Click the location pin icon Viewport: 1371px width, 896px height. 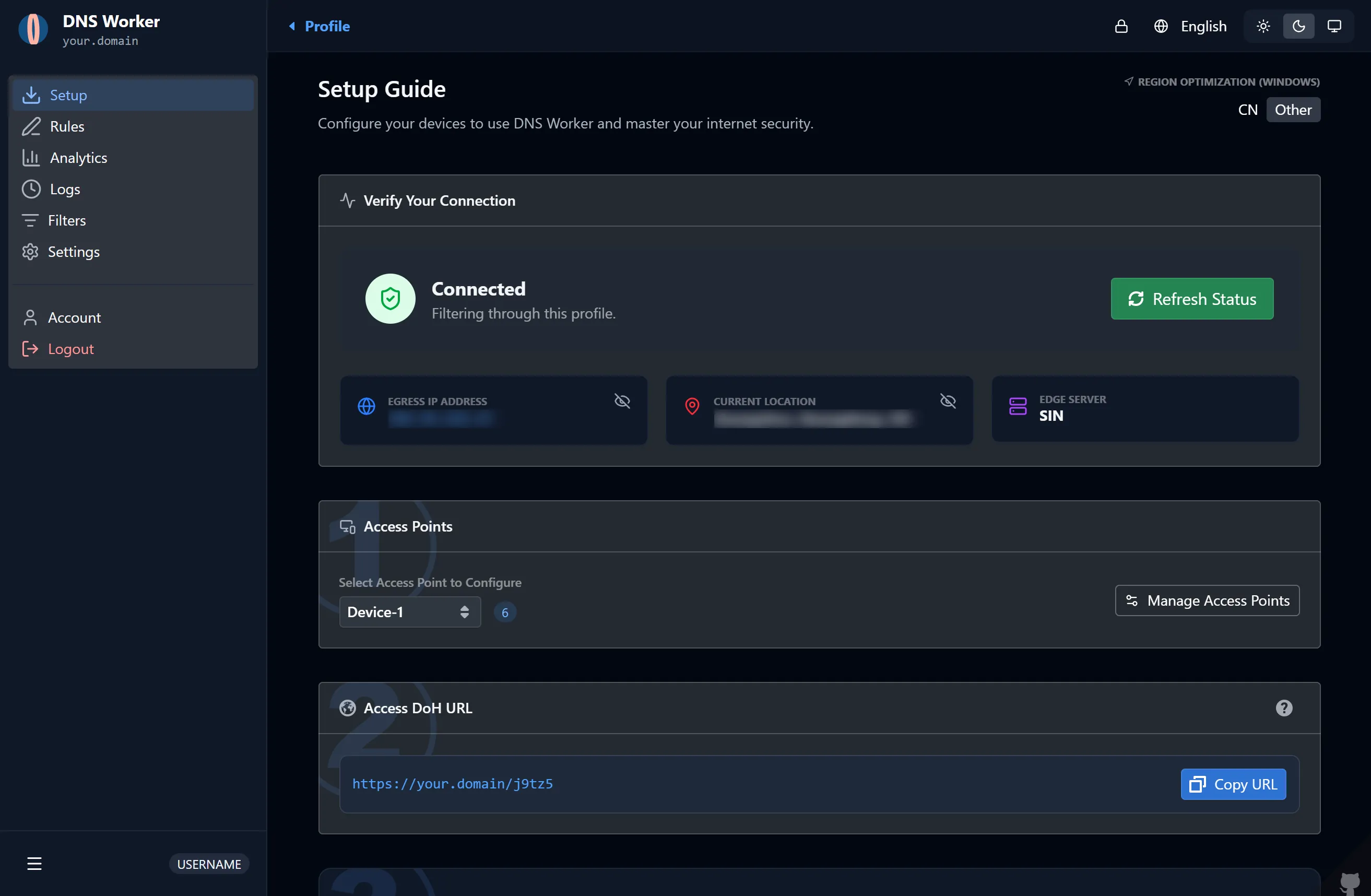pyautogui.click(x=692, y=406)
